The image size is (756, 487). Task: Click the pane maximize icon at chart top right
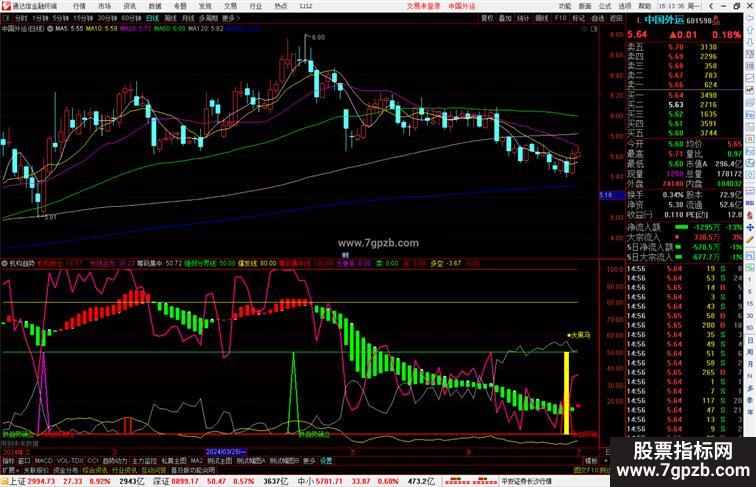click(594, 29)
